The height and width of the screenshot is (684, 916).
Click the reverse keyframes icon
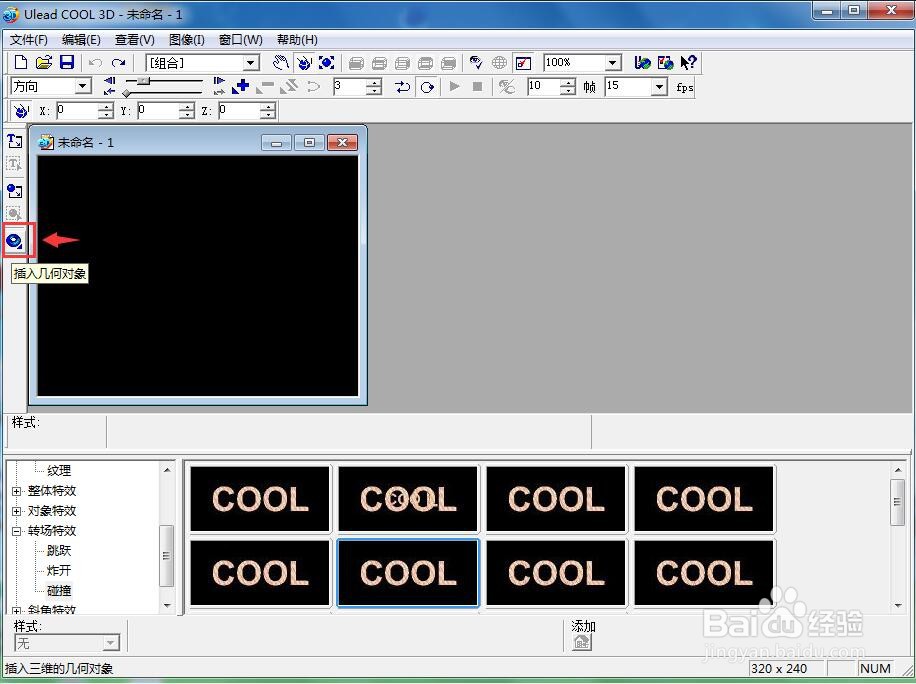289,86
